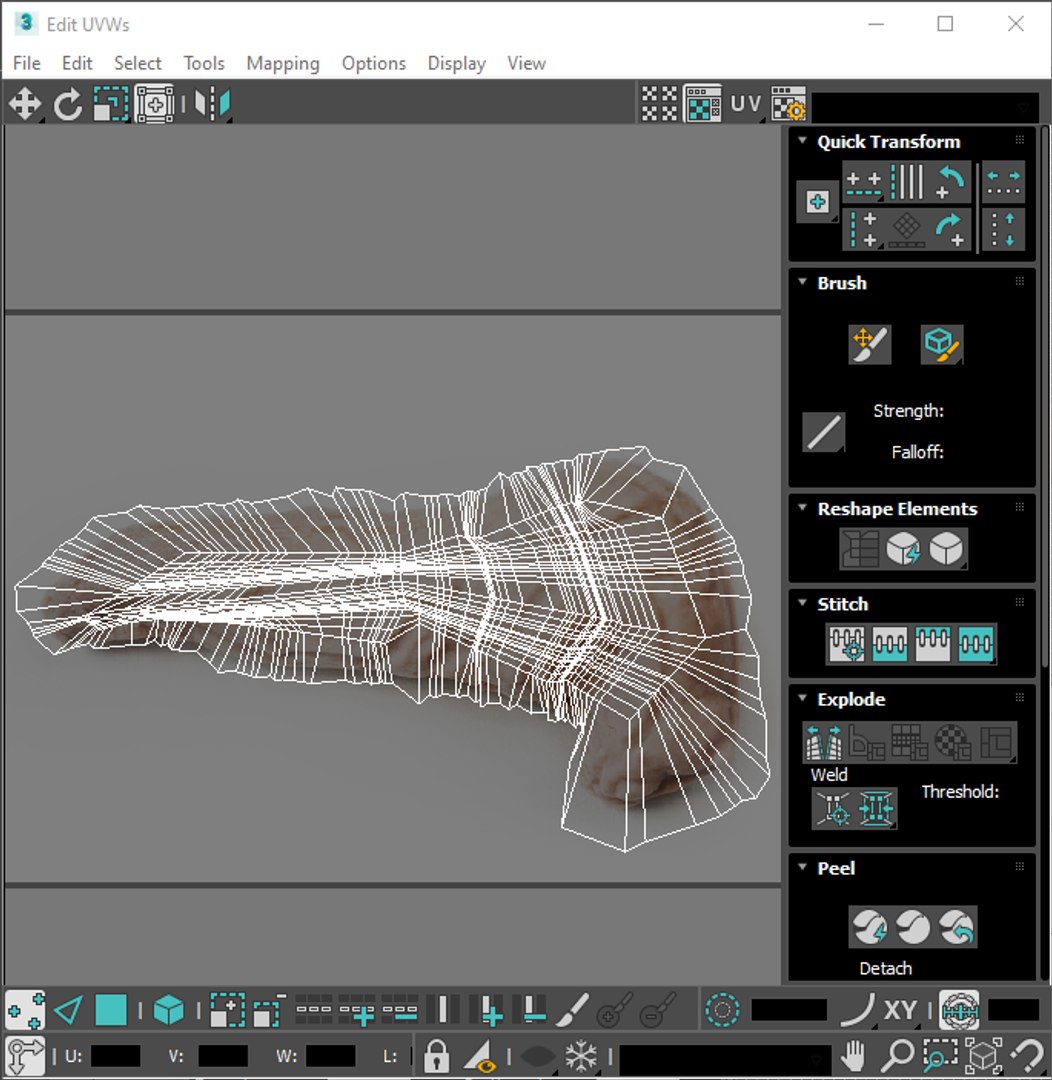Click the Space Horizontally icon in Quick Transform

(x=1003, y=183)
